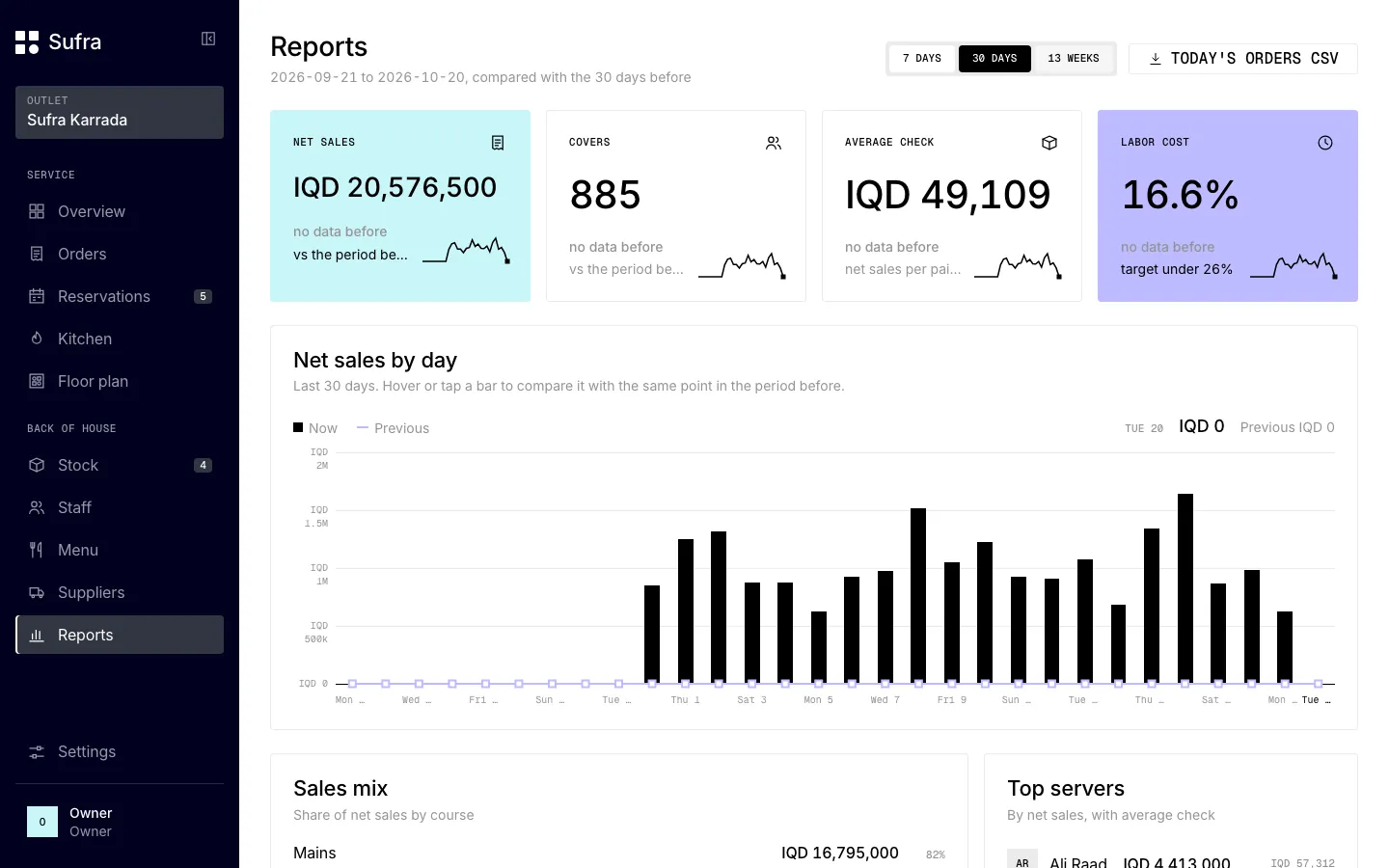Open the Menu page
The width and height of the screenshot is (1389, 868).
[x=120, y=550]
